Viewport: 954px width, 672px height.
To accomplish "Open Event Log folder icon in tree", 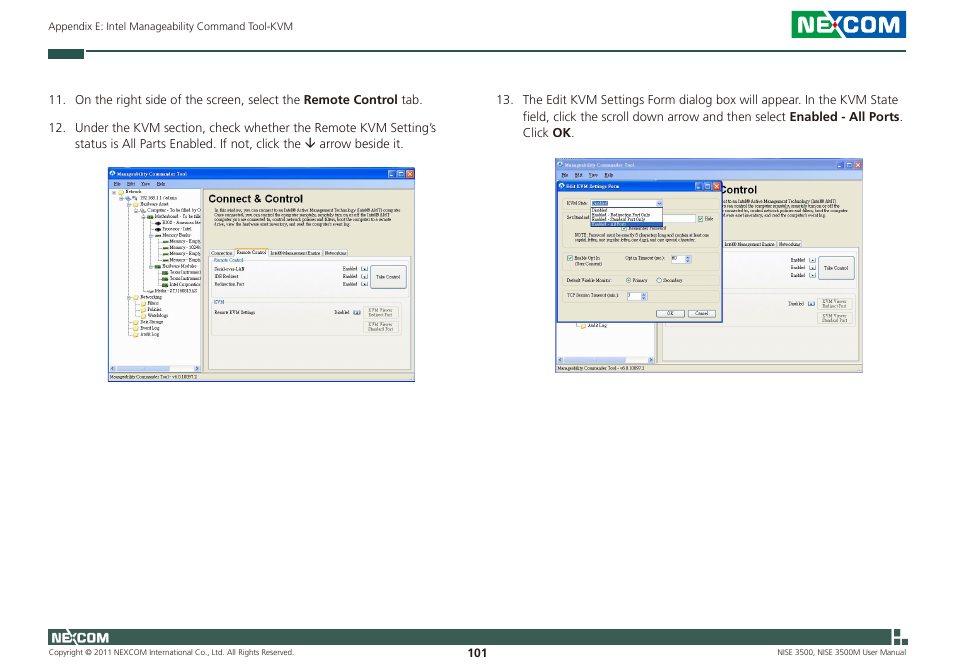I will click(136, 328).
